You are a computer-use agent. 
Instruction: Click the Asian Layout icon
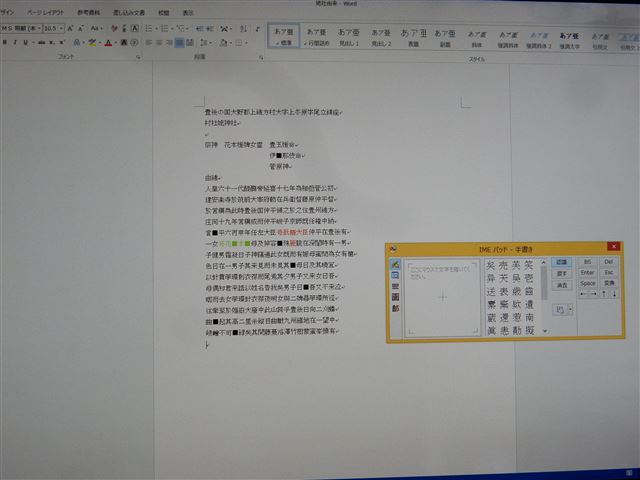pyautogui.click(x=225, y=29)
